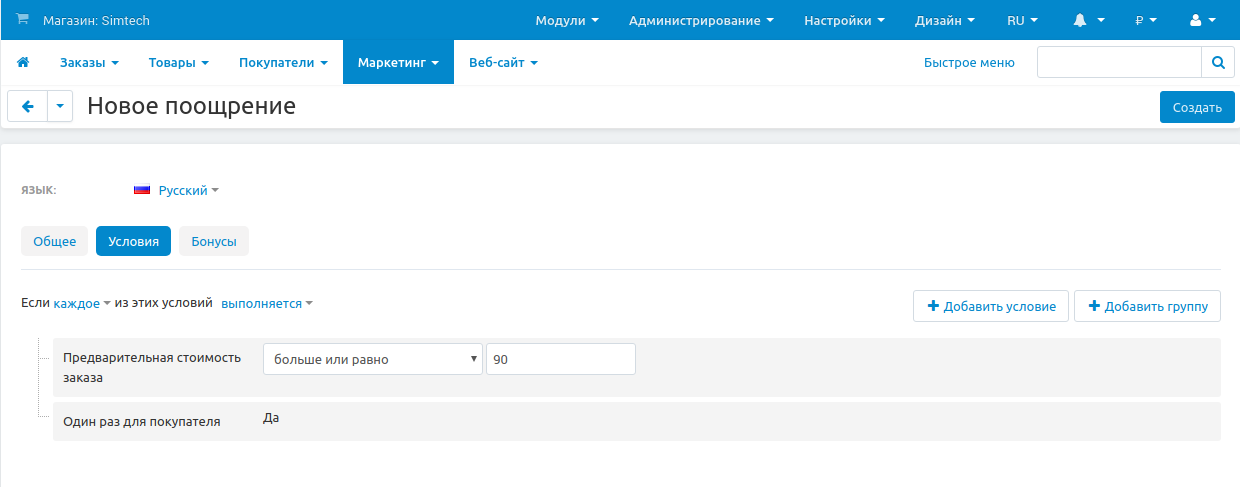Viewport: 1240px width, 487px height.
Task: Open the comparison operator 'больше или равно' dropdown
Action: click(x=372, y=359)
